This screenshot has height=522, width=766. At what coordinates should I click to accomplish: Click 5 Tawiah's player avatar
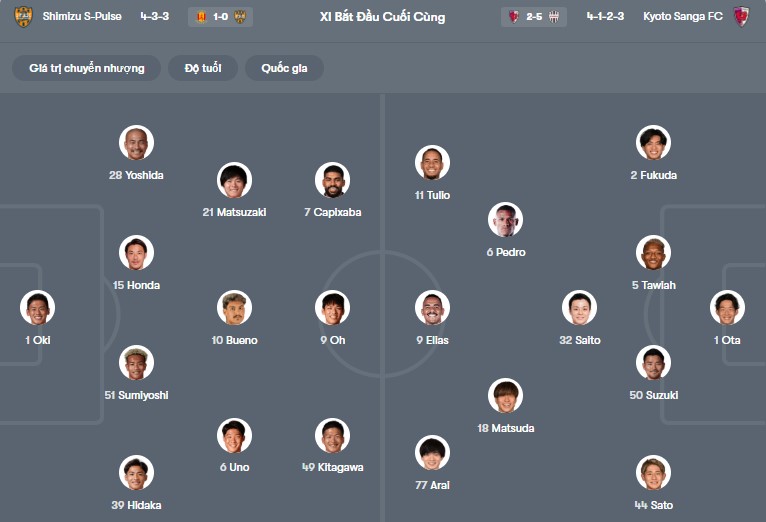[x=654, y=253]
